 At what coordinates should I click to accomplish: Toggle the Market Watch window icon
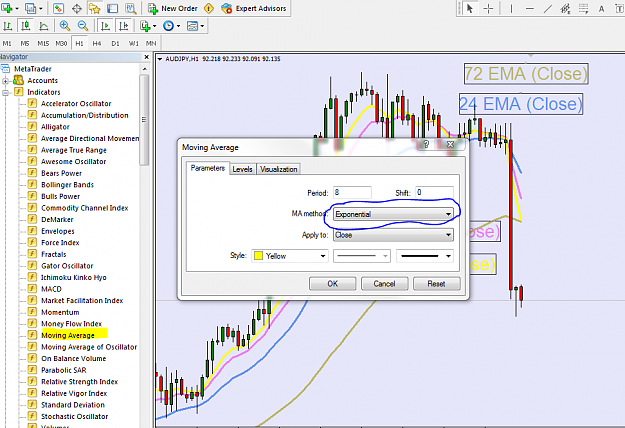click(59, 8)
